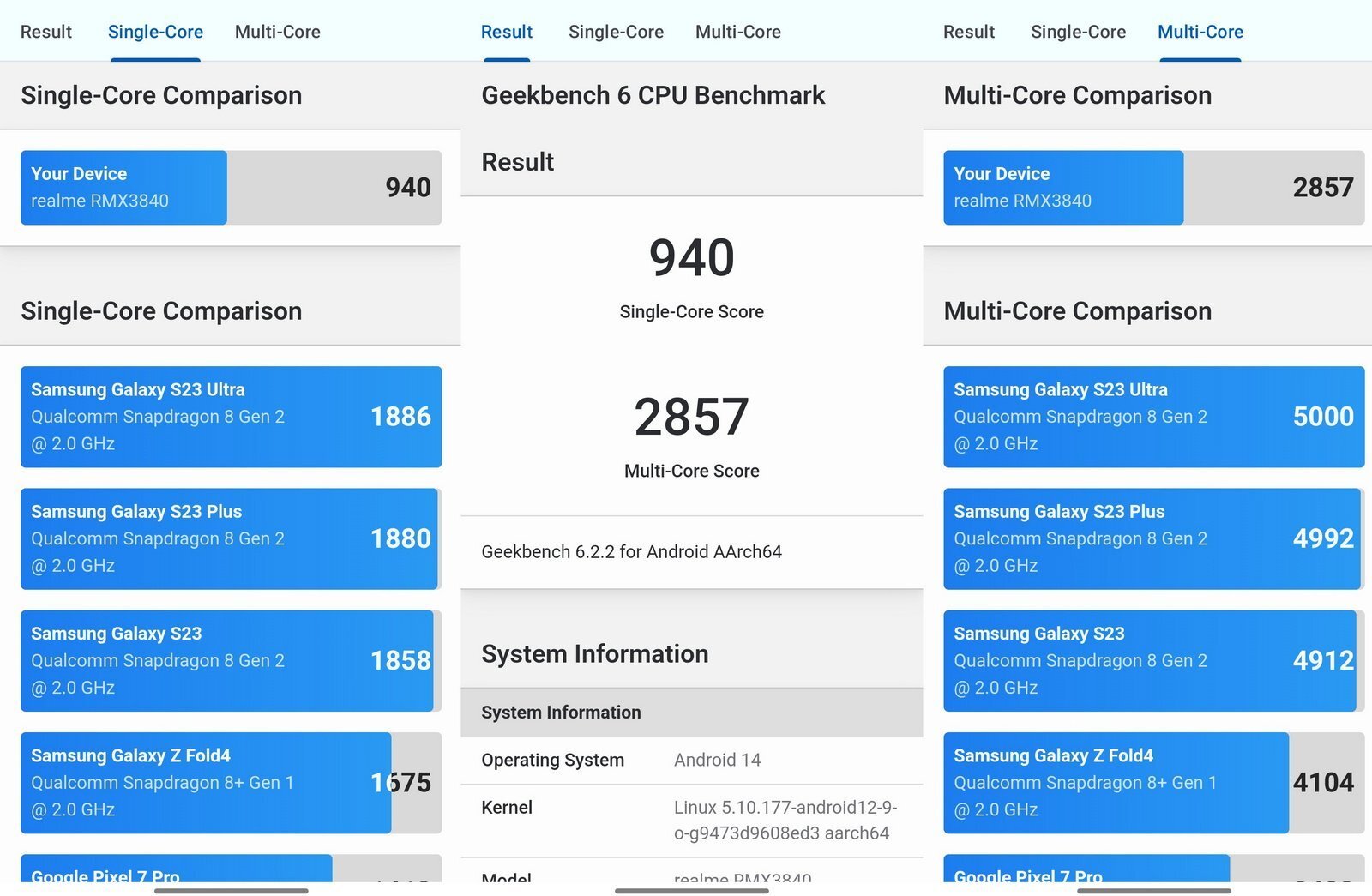Click upper Multi-Core Comparison heading
The width and height of the screenshot is (1372, 896).
(1078, 95)
